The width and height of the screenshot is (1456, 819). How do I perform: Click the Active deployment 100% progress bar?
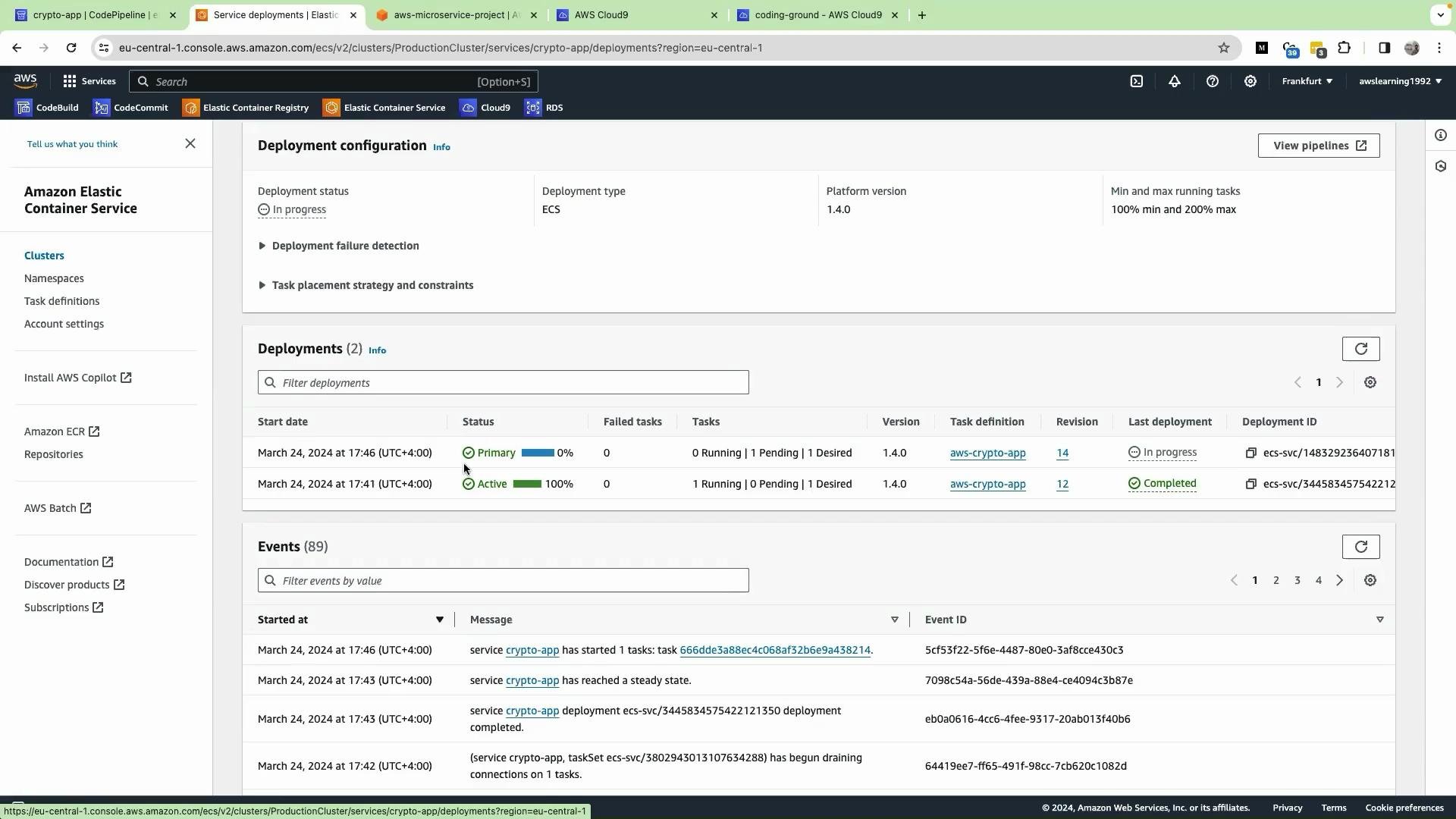[x=527, y=485]
